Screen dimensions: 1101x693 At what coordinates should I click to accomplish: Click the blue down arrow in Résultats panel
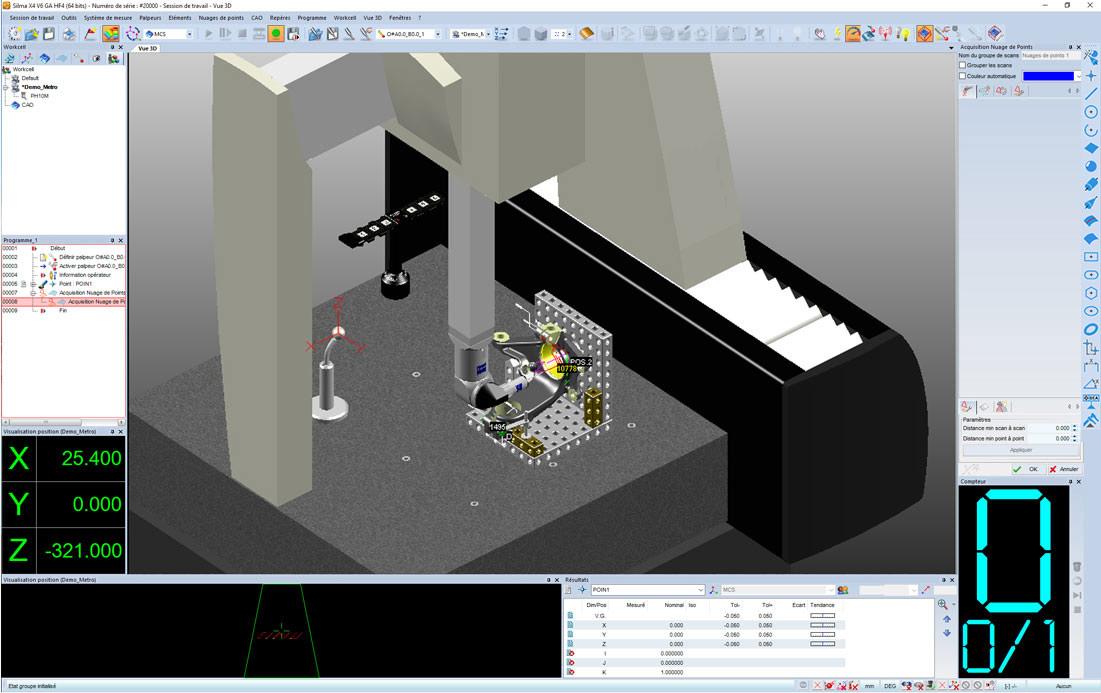click(947, 632)
